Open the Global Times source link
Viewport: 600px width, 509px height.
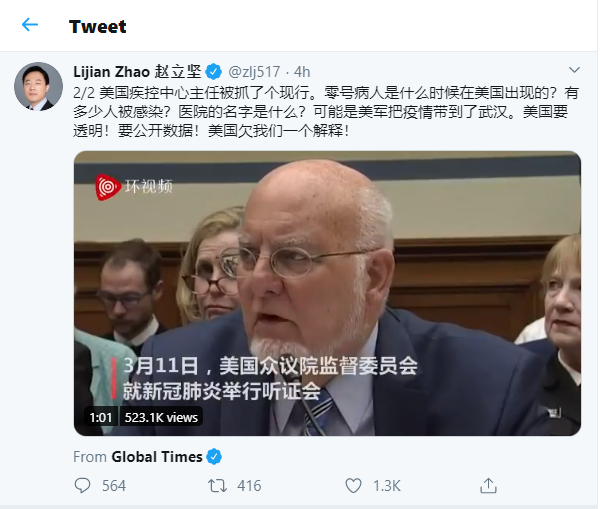click(157, 457)
